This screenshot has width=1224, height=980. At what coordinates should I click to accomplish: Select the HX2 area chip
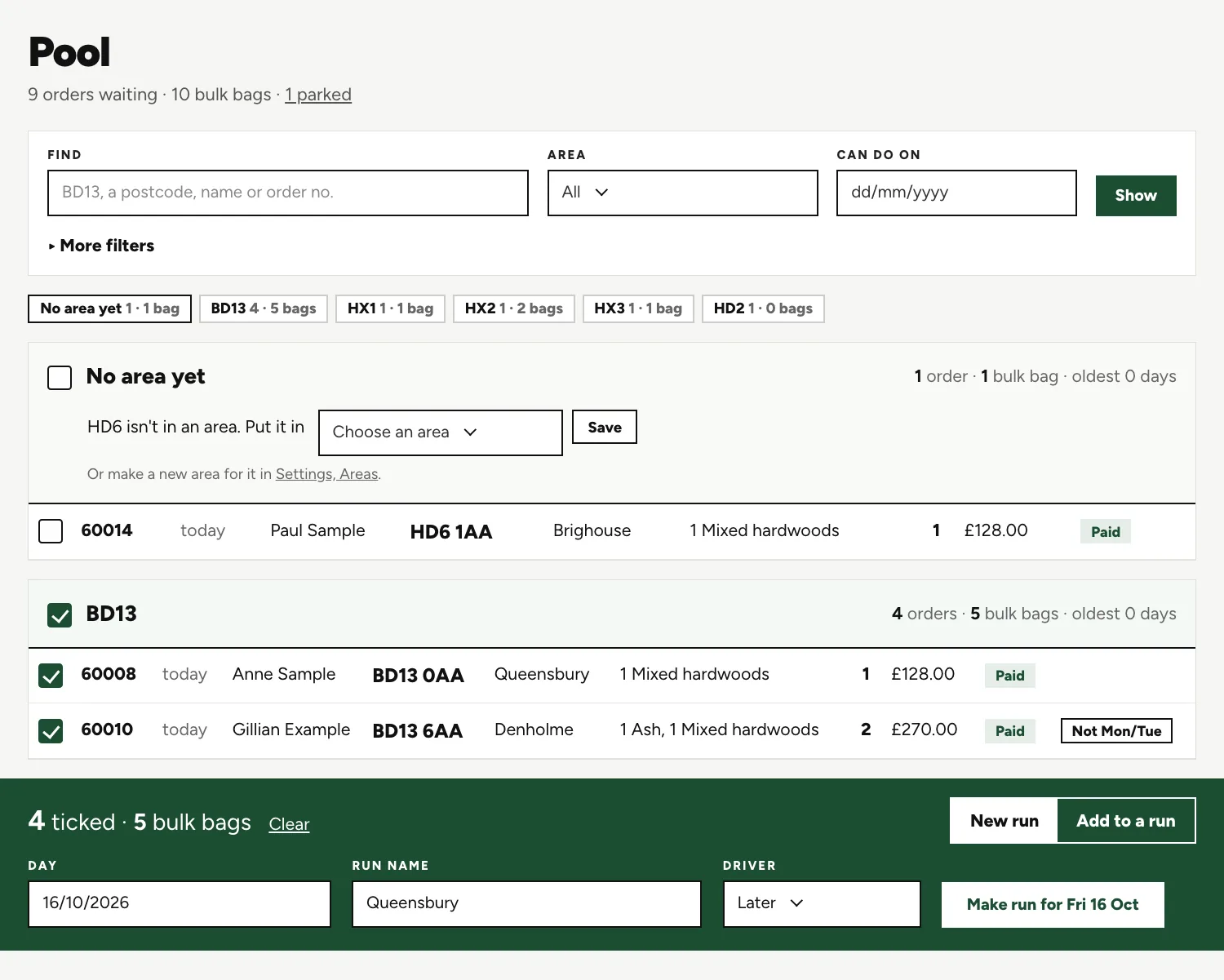[x=514, y=308]
